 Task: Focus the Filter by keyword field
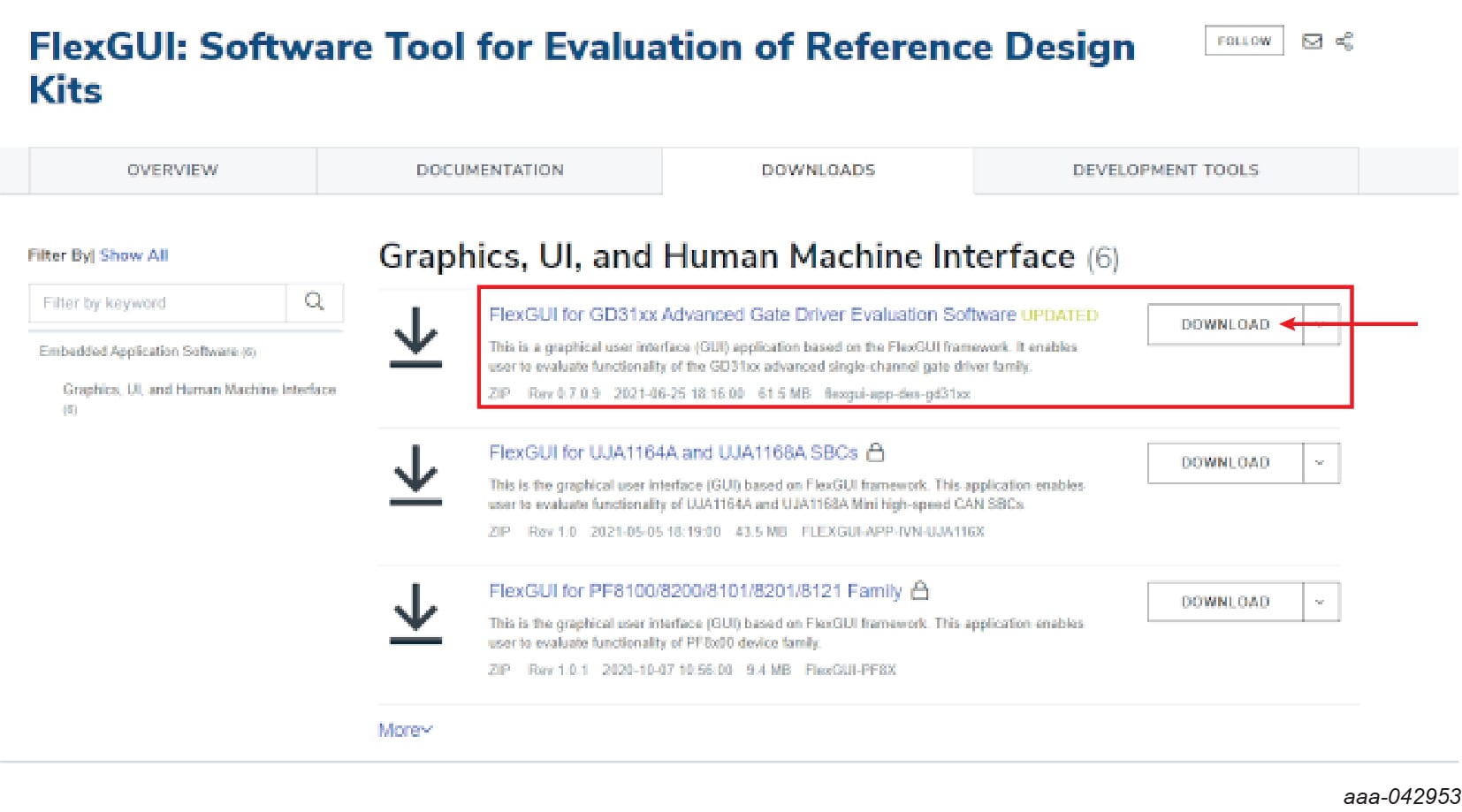coord(157,303)
